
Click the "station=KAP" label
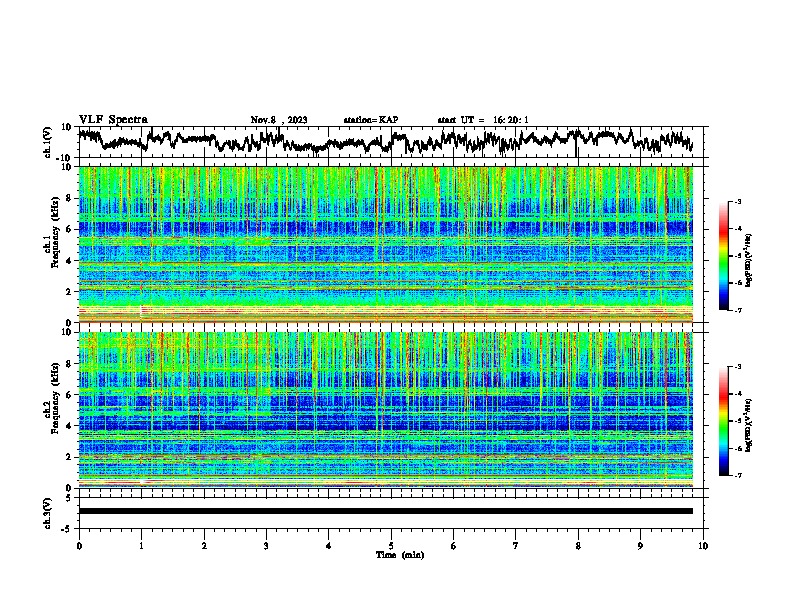(371, 120)
